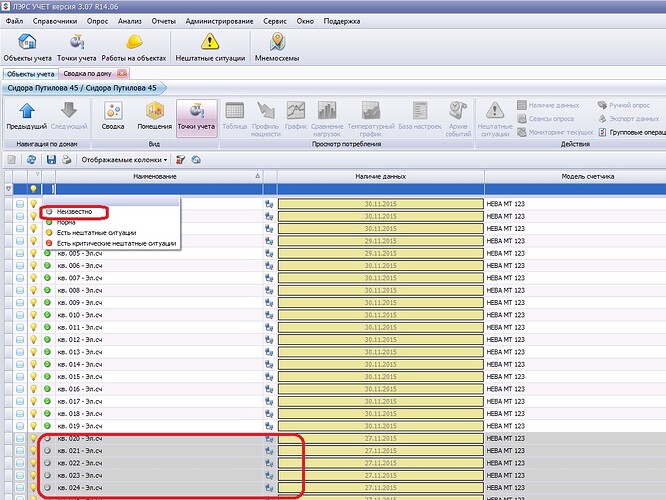Open the Поддержка menu
The width and height of the screenshot is (666, 500).
pos(342,21)
